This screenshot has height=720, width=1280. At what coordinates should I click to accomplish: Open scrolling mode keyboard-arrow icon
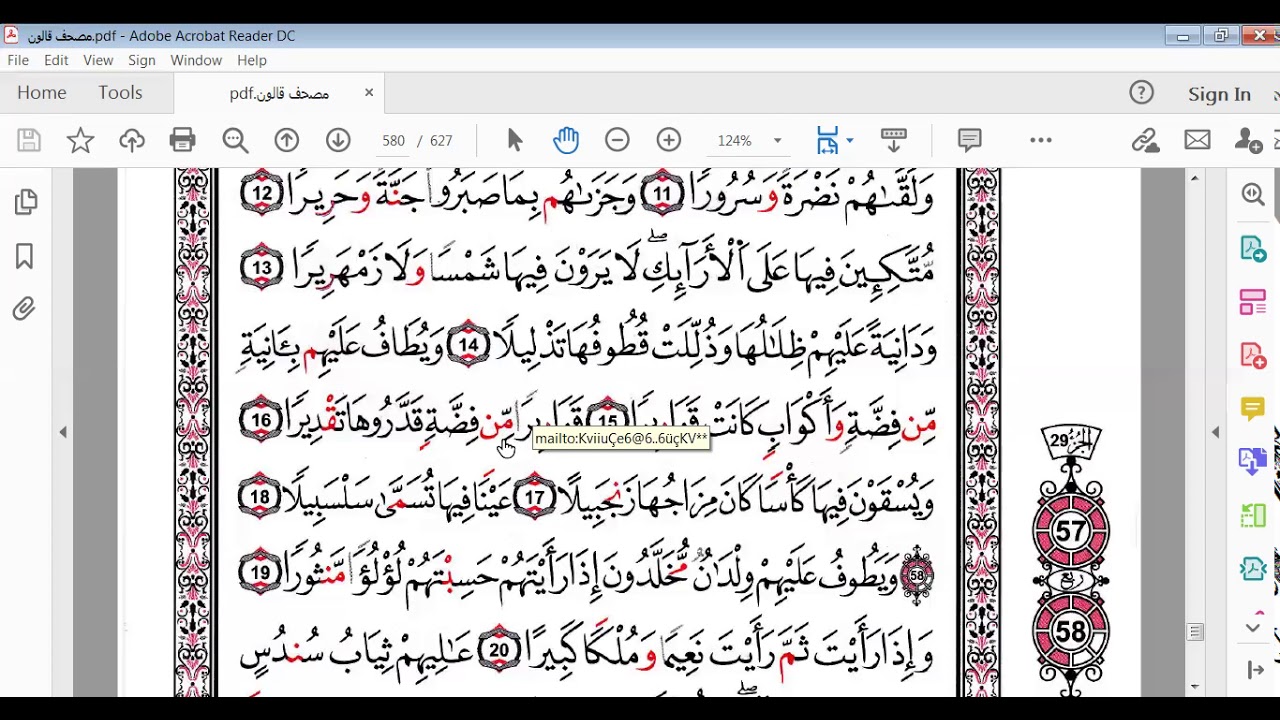pos(893,141)
